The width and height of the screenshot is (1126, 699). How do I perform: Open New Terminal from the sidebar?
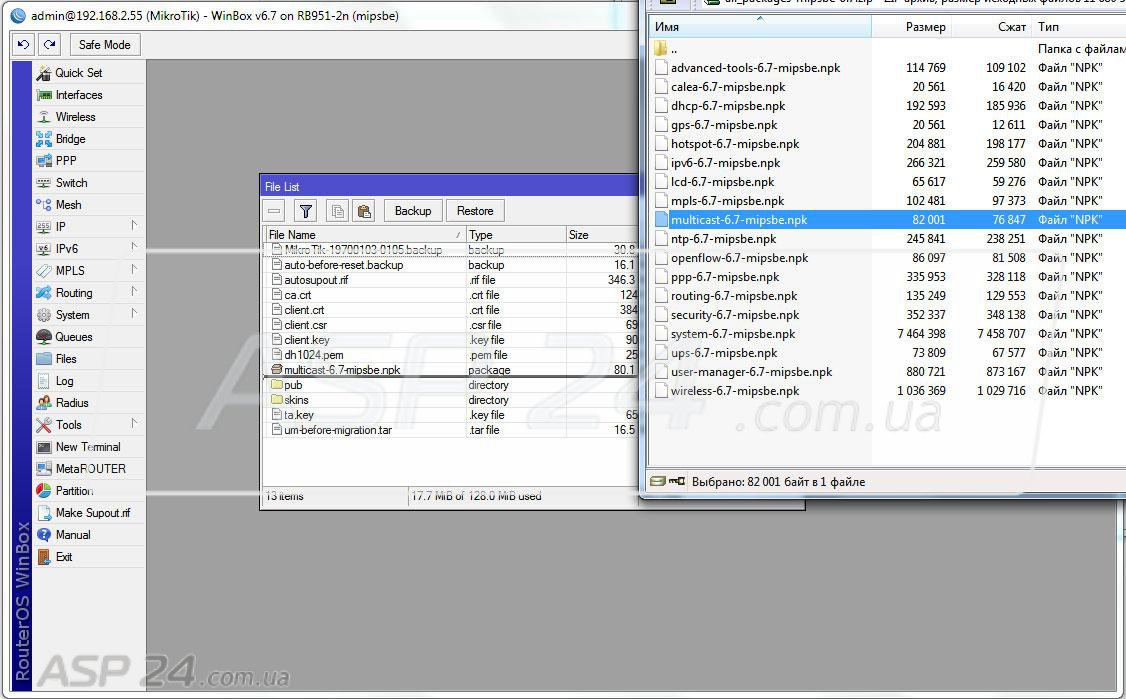coord(87,447)
